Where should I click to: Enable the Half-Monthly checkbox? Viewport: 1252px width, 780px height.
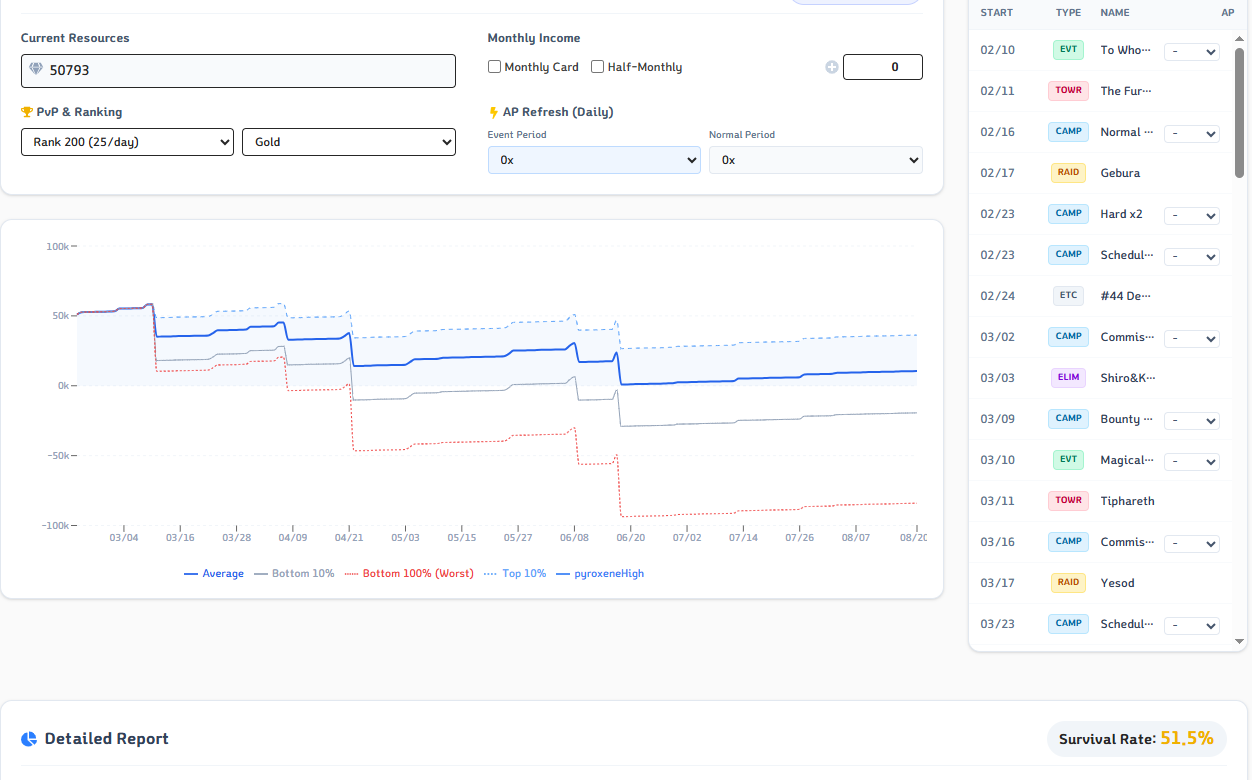[597, 67]
